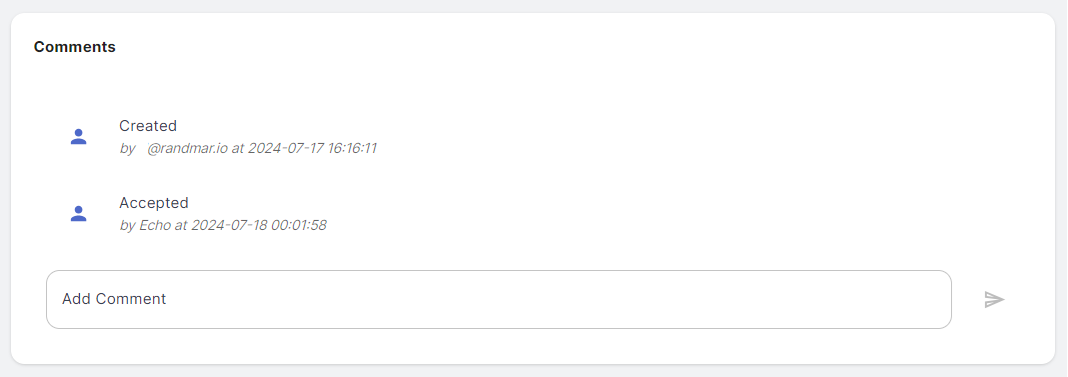Image resolution: width=1068 pixels, height=377 pixels.
Task: Click the 2024-07-18 00:01:58 timestamp
Action: pyautogui.click(x=259, y=225)
